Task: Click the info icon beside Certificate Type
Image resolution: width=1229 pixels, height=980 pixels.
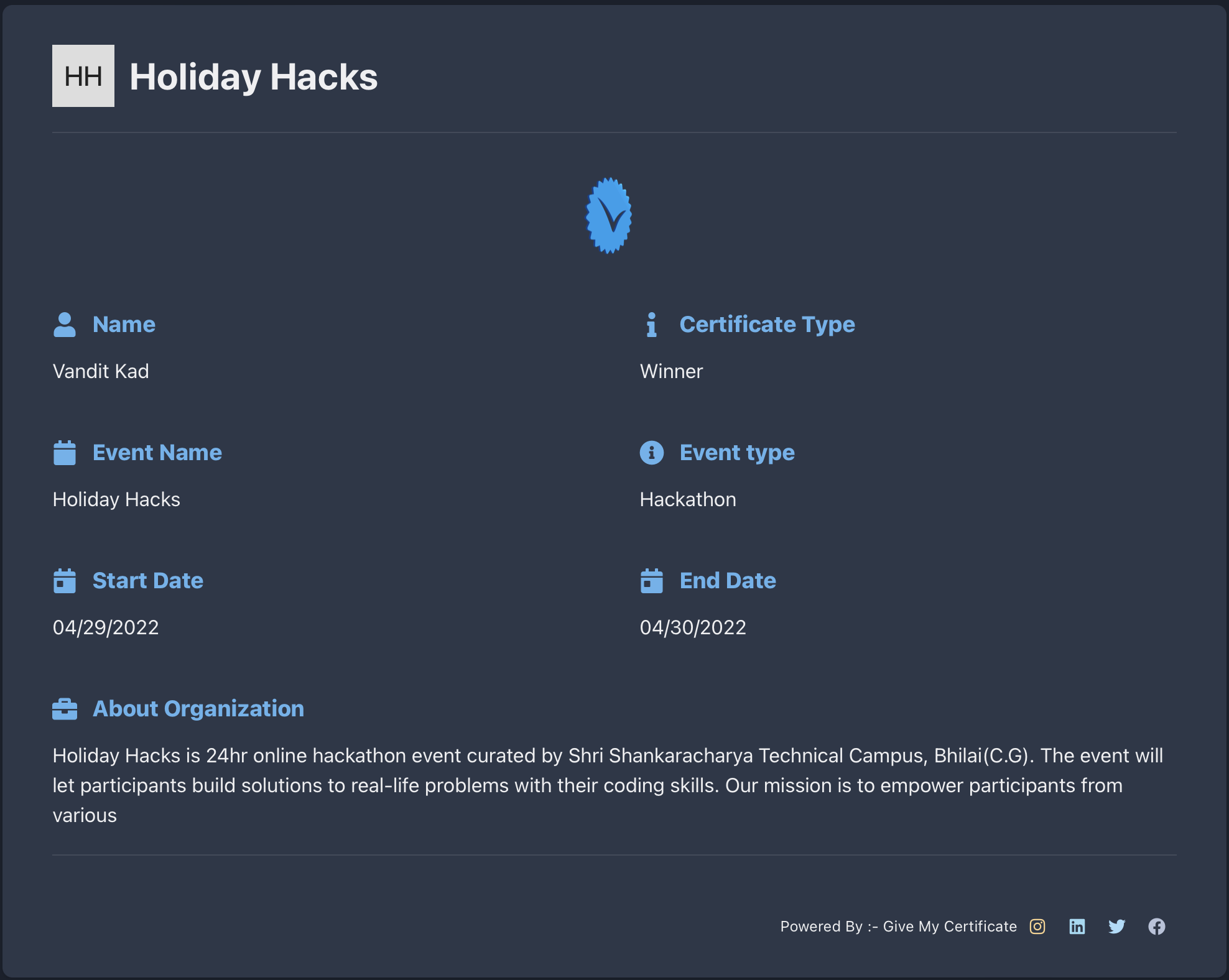Action: click(x=651, y=325)
